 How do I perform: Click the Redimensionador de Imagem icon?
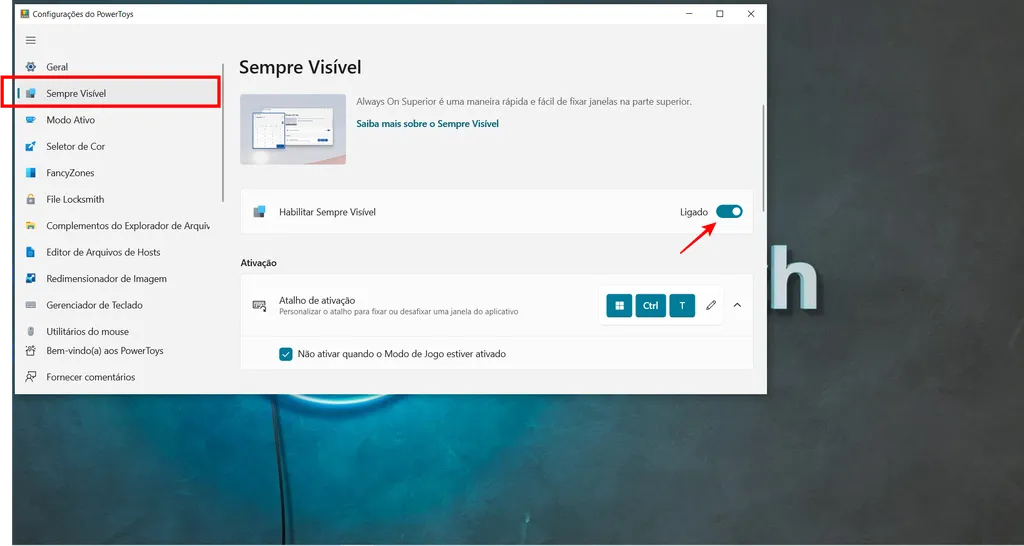(x=31, y=279)
